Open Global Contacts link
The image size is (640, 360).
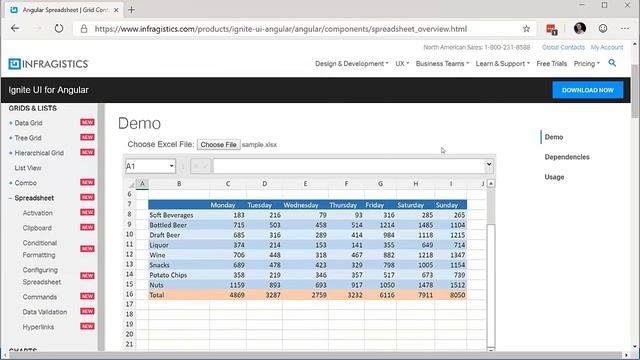coord(563,47)
